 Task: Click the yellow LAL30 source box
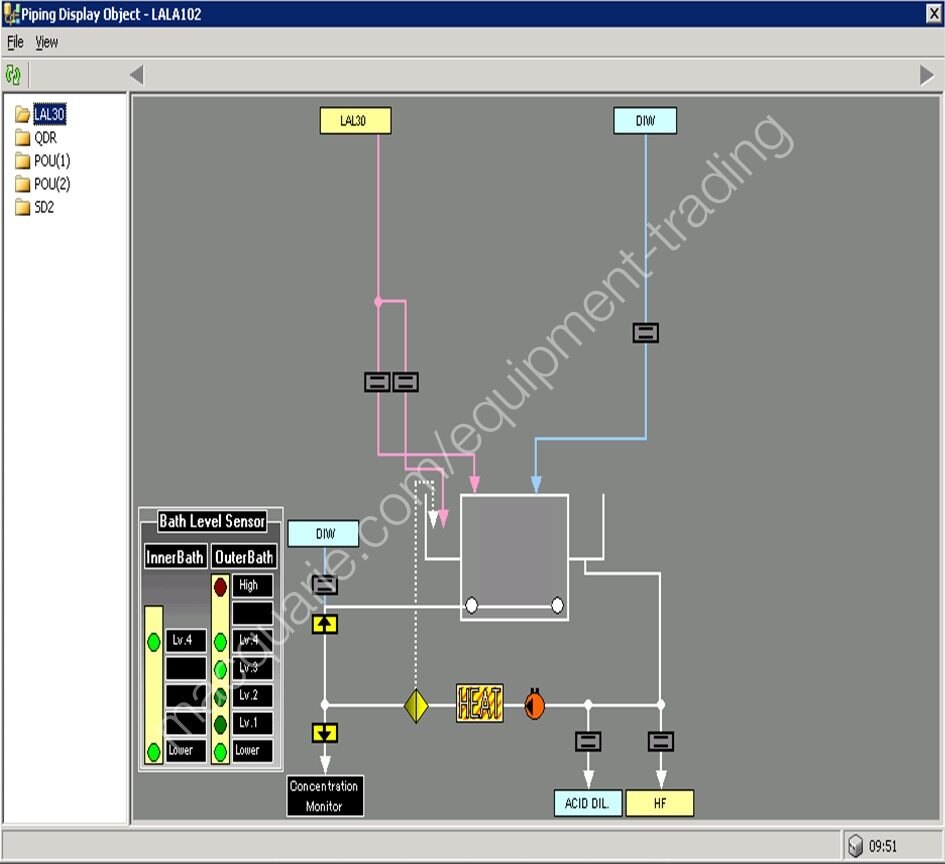coord(355,121)
